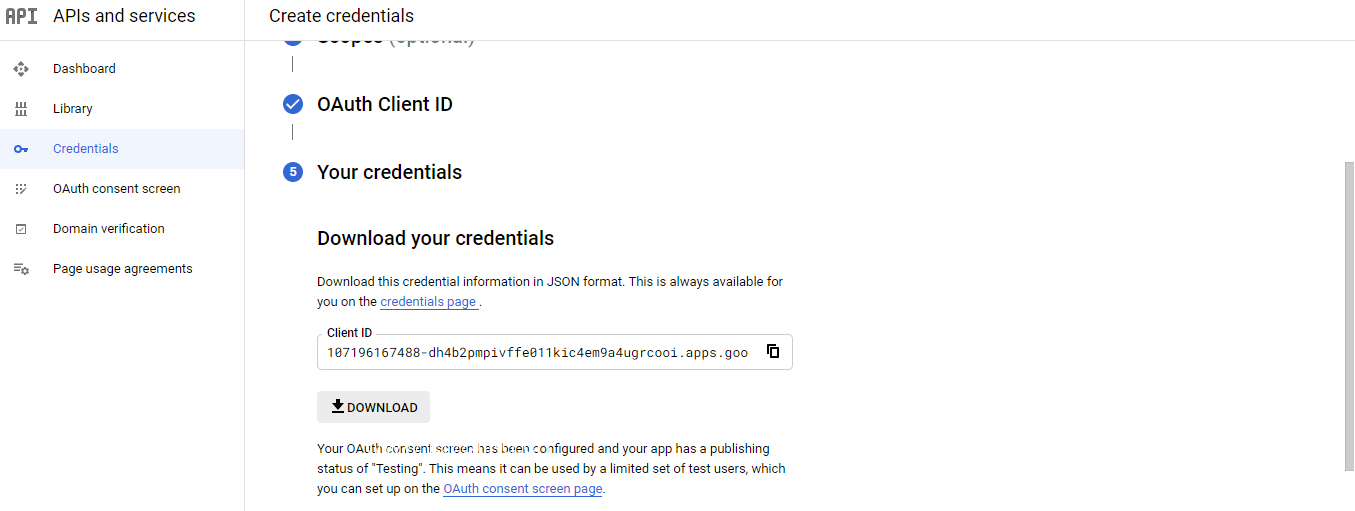Go to OAuth consent screen section

[116, 189]
